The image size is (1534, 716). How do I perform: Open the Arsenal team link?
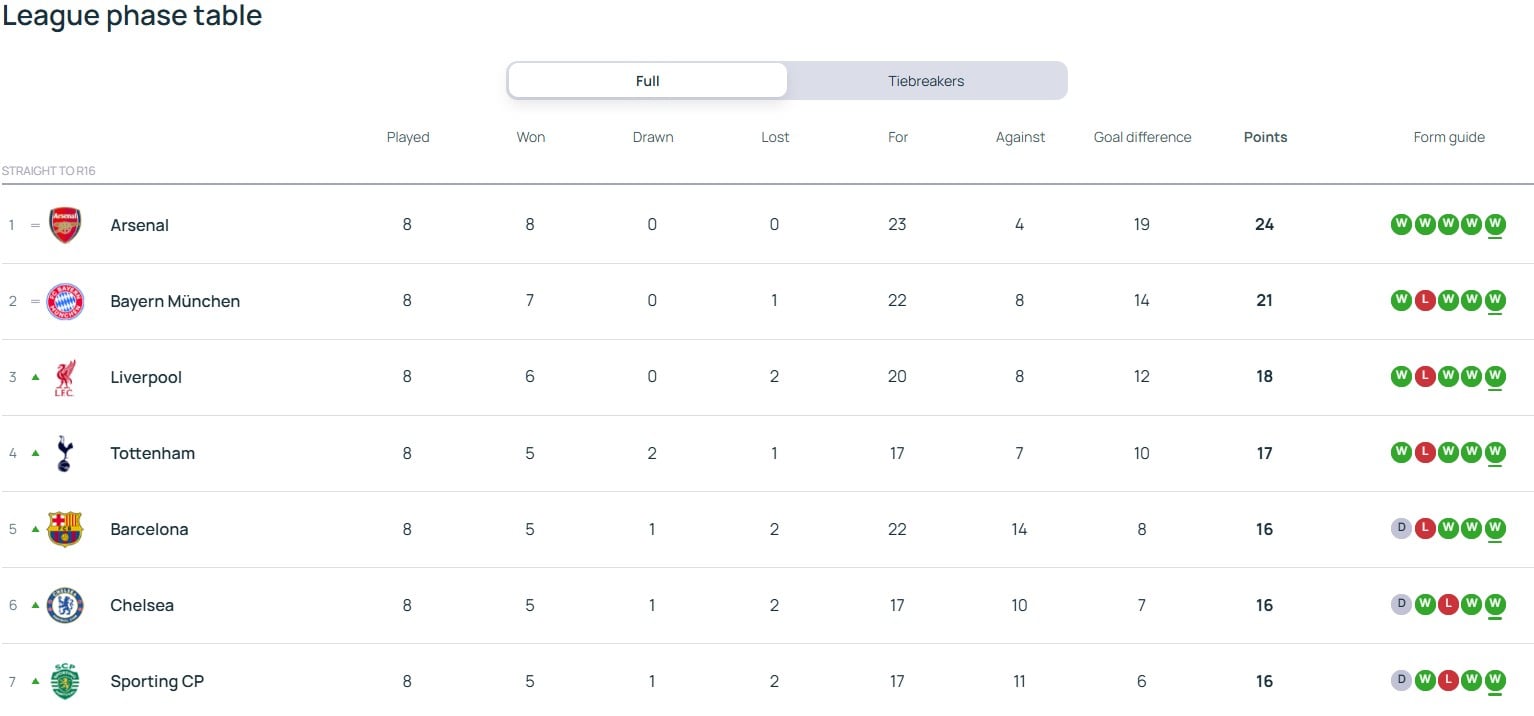click(x=139, y=225)
